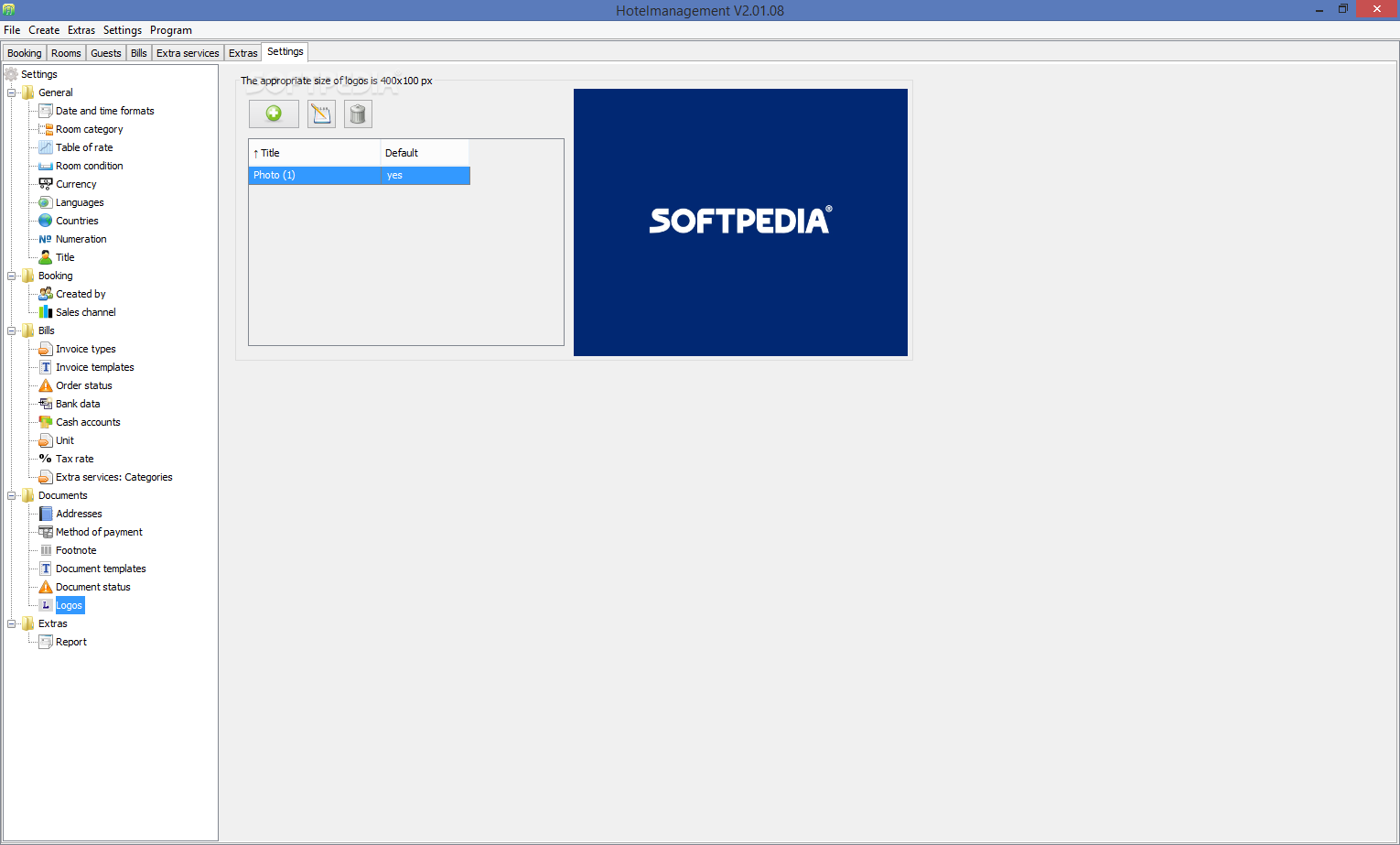Click the Bank data icon
Viewport: 1400px width, 845px height.
(46, 404)
